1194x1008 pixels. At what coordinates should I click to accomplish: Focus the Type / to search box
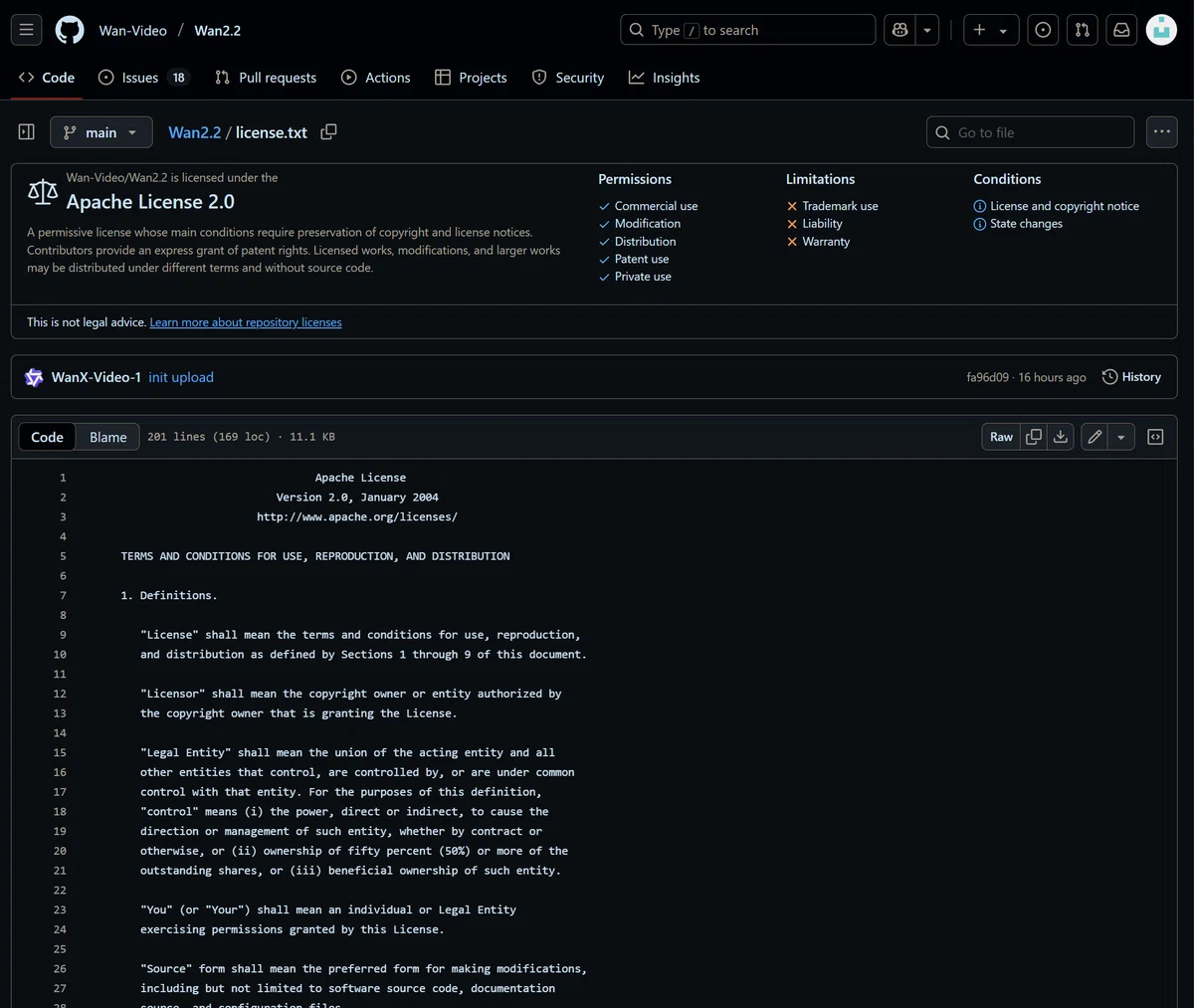(747, 30)
